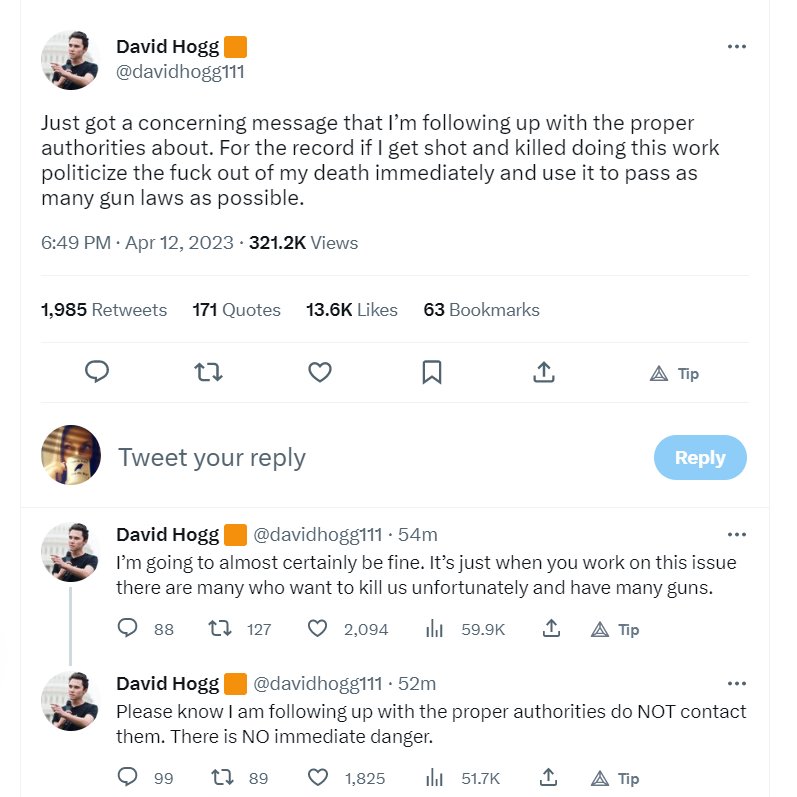Like the main tweet with heart icon
Image resolution: width=797 pixels, height=797 pixels.
point(320,372)
